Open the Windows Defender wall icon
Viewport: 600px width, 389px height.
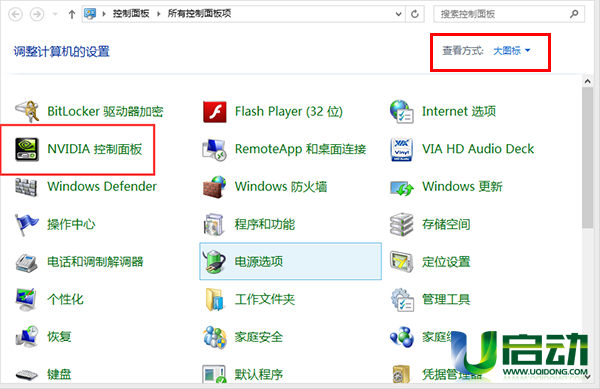click(x=26, y=187)
